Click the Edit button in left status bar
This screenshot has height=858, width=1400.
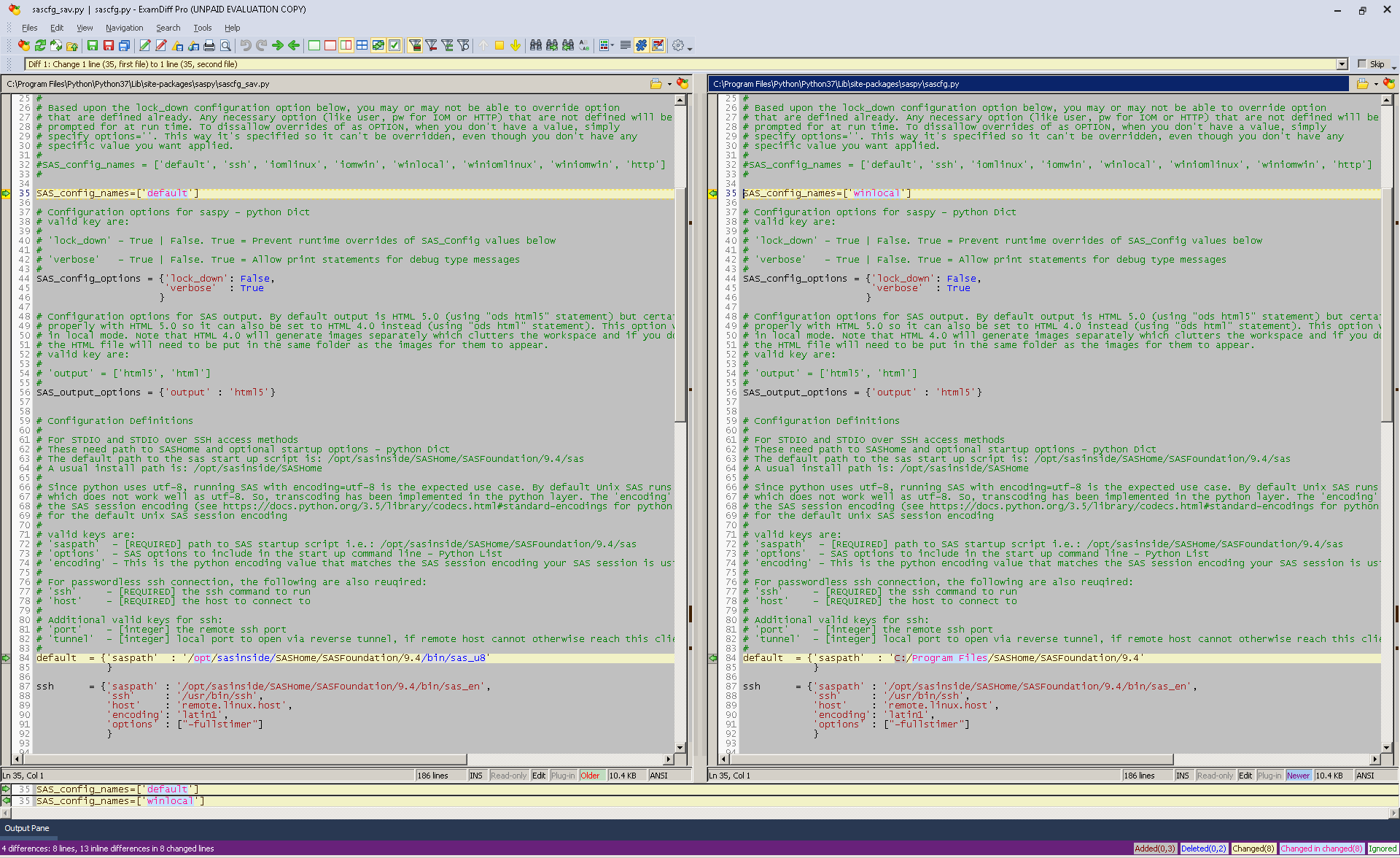tap(539, 776)
